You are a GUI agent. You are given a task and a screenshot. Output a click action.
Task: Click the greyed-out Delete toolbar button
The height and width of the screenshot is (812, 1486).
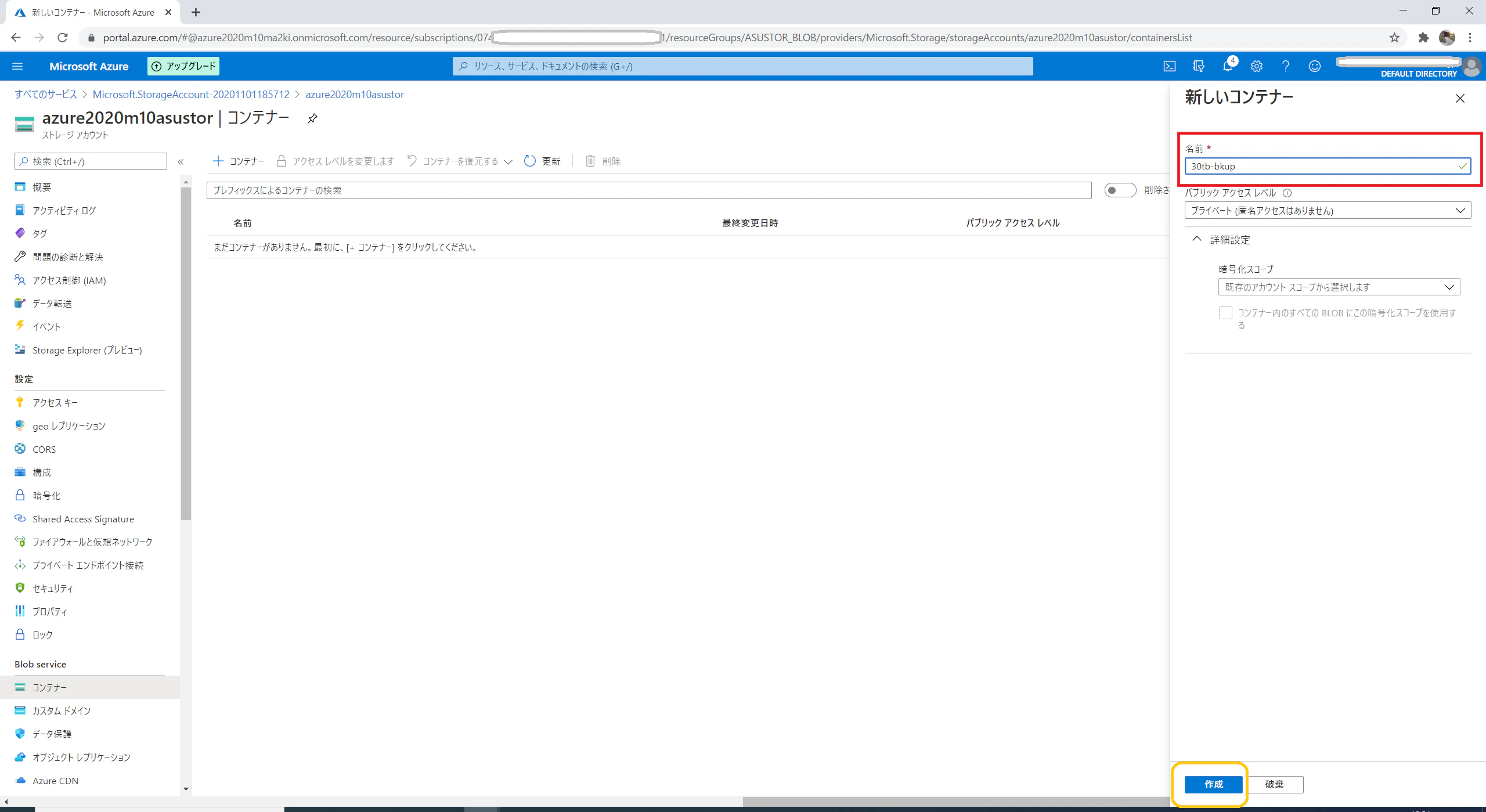[x=603, y=161]
